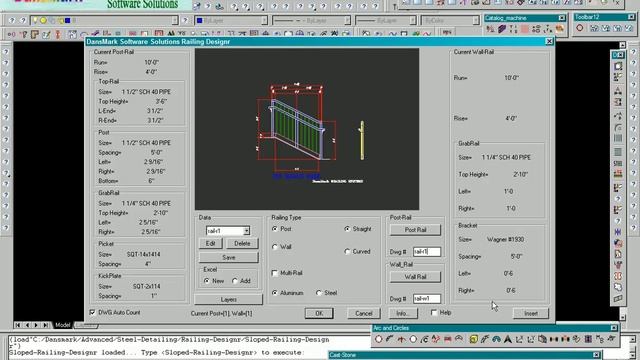Close the Toolbar12 floating toolbar
640x360 pixels.
tap(631, 17)
